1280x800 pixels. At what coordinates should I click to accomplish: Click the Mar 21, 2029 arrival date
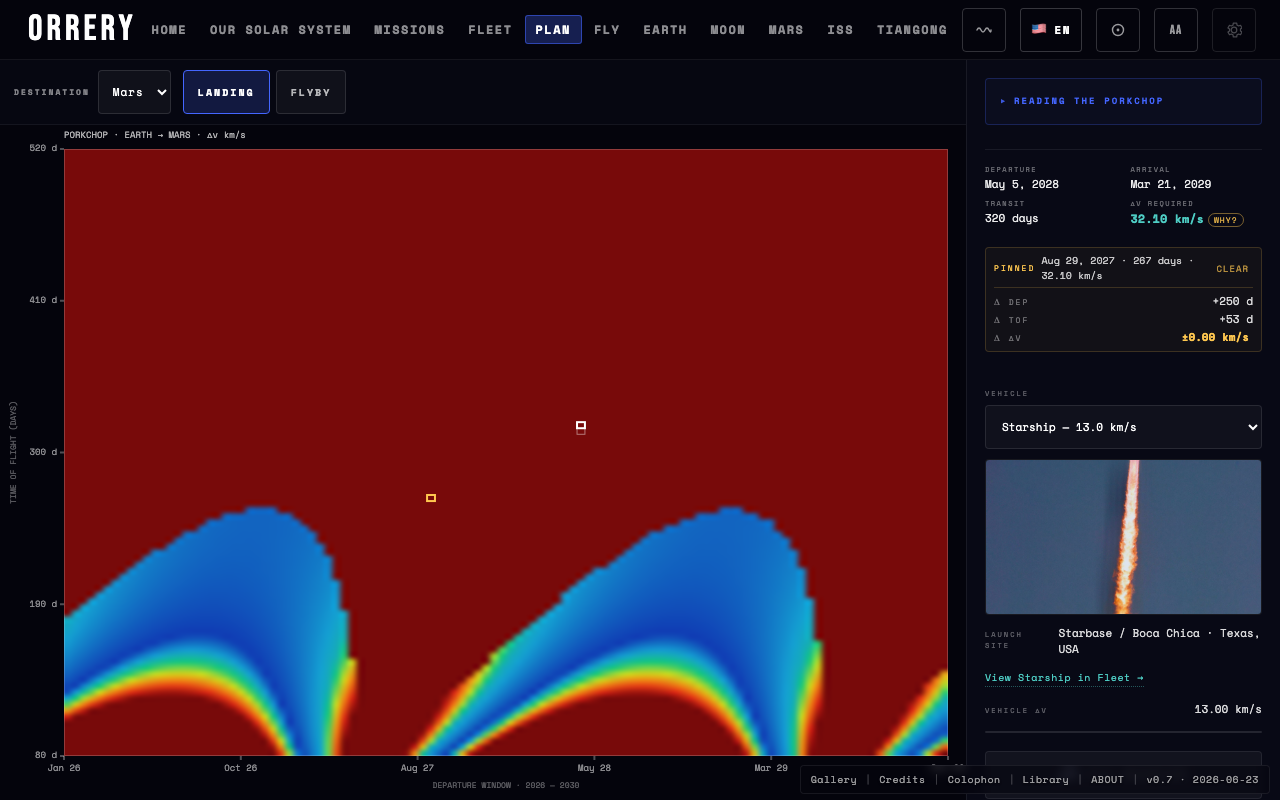pos(1171,184)
